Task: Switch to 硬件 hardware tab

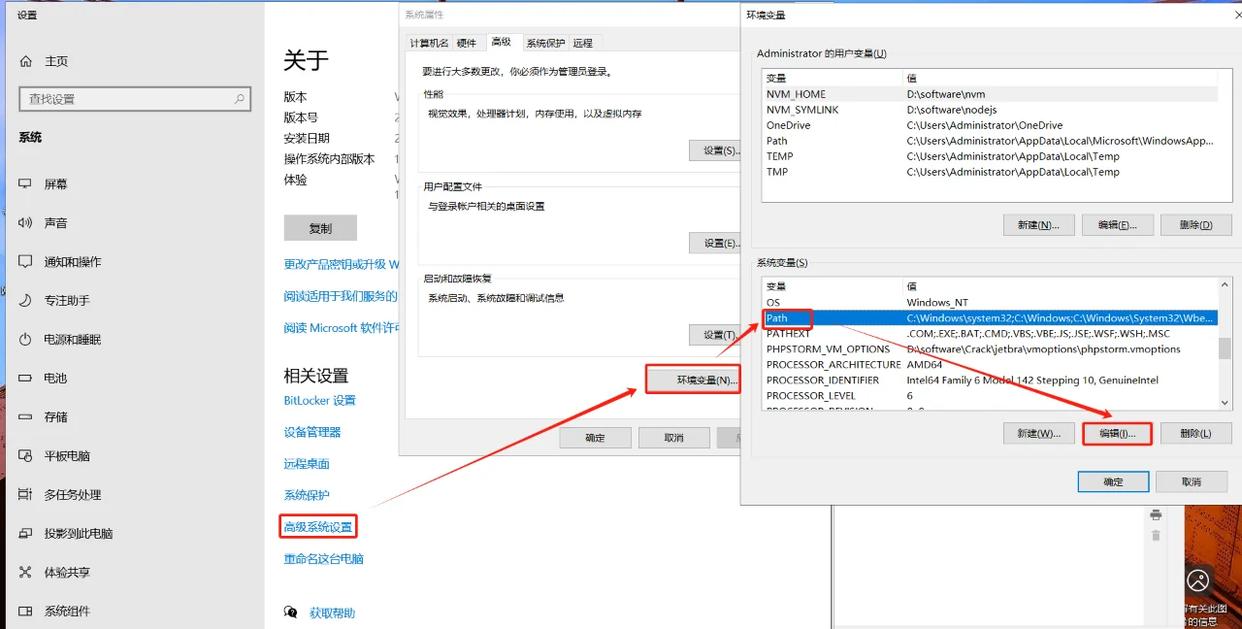Action: tap(467, 43)
